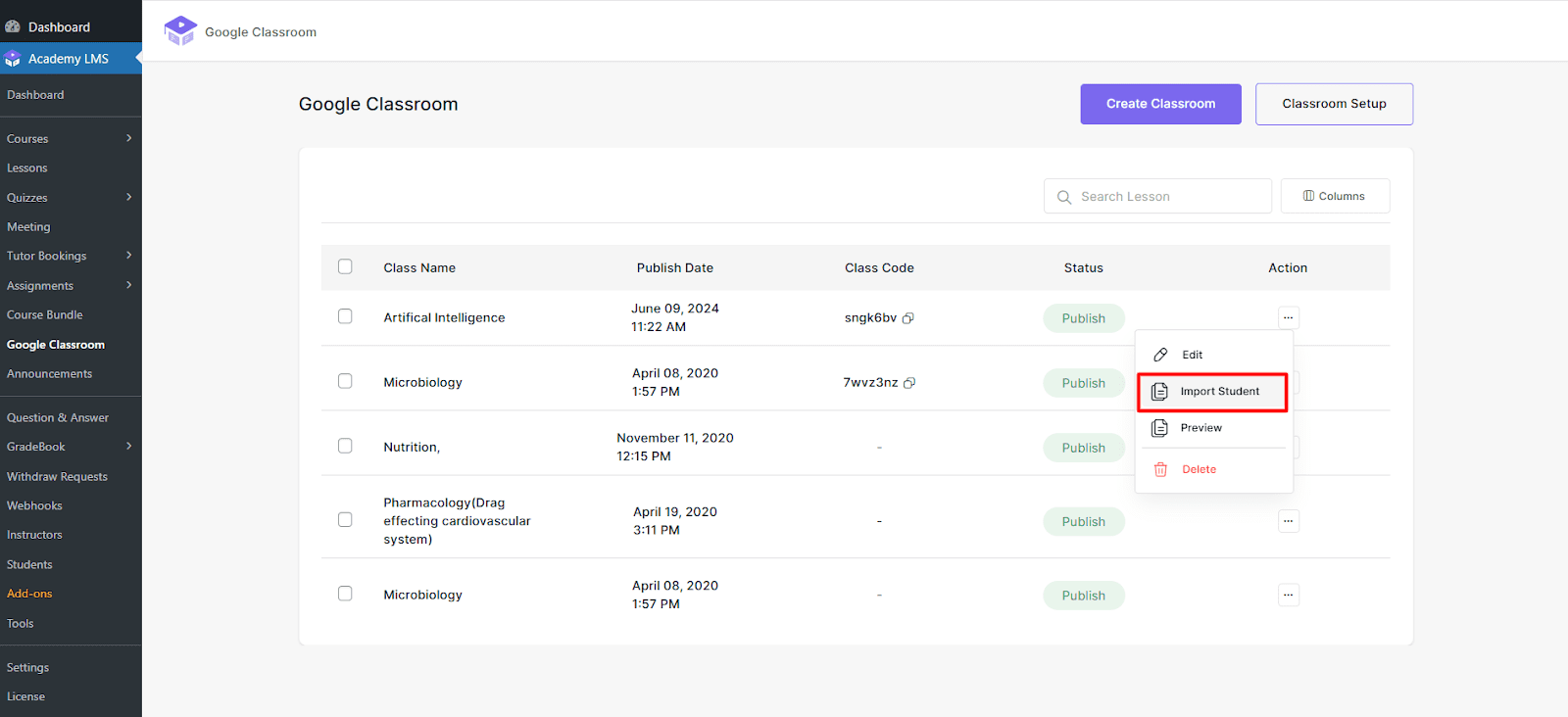Click the trash icon for Delete
The width and height of the screenshot is (1568, 717).
[1160, 470]
